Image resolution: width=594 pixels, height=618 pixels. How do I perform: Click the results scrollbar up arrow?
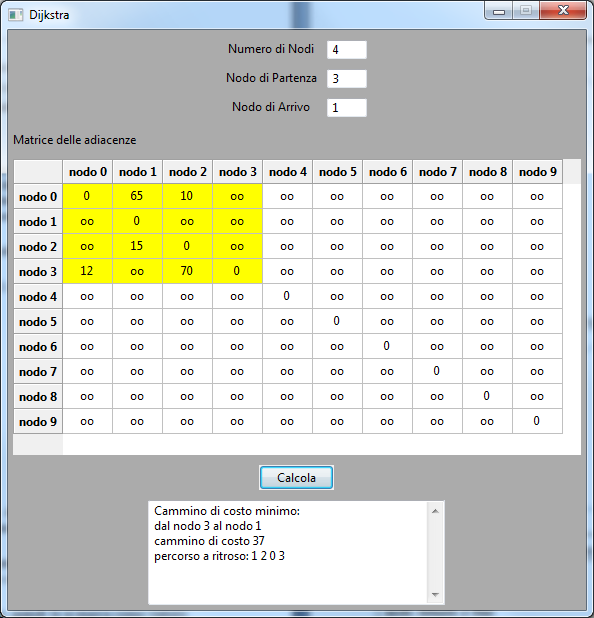tap(435, 511)
